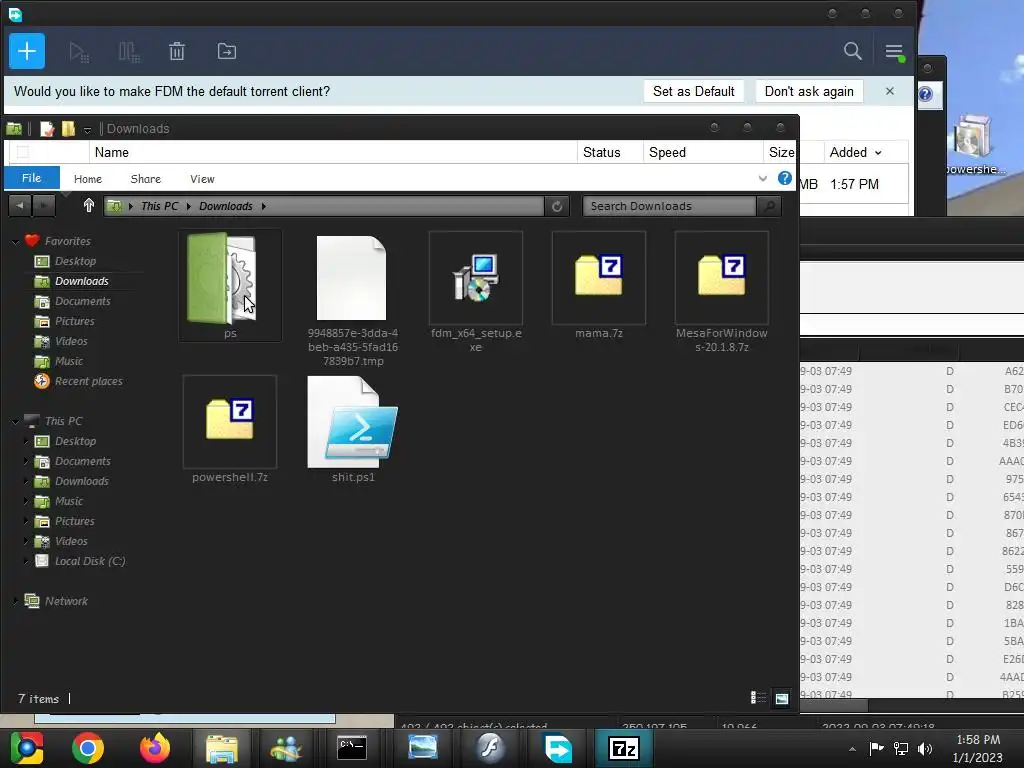Image resolution: width=1024 pixels, height=768 pixels.
Task: Expand the Network tree node
Action: (x=16, y=601)
